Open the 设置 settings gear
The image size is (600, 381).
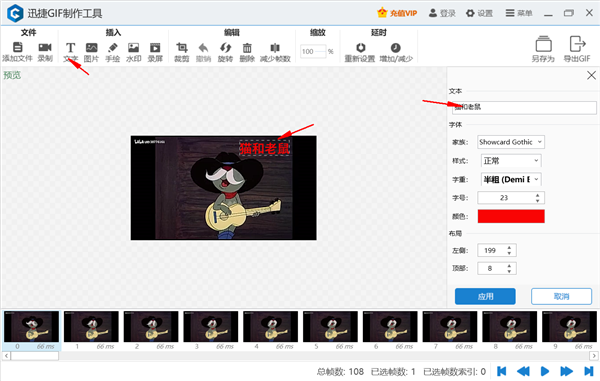click(479, 13)
